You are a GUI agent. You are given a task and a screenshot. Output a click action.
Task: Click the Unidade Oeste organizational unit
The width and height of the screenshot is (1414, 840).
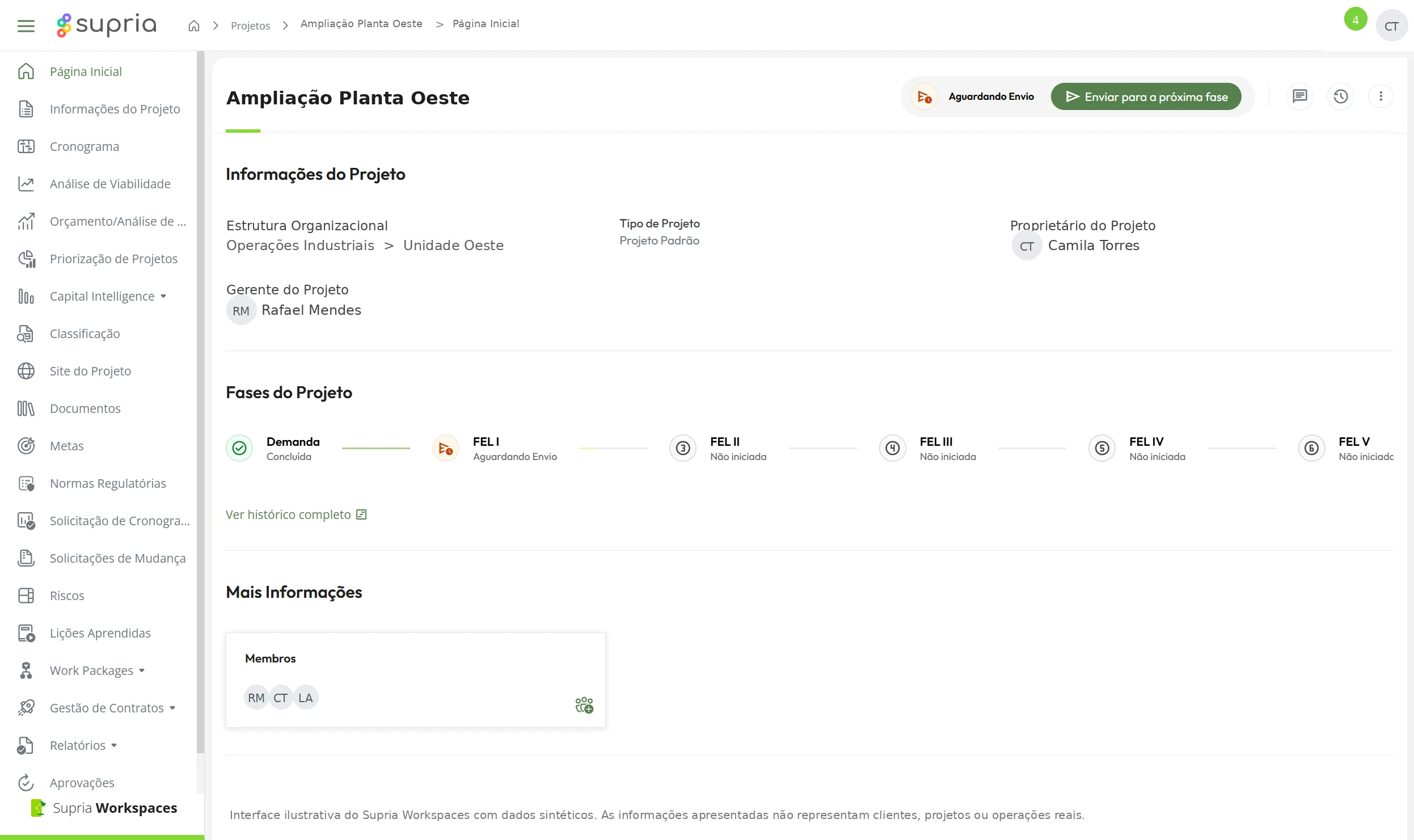click(453, 246)
